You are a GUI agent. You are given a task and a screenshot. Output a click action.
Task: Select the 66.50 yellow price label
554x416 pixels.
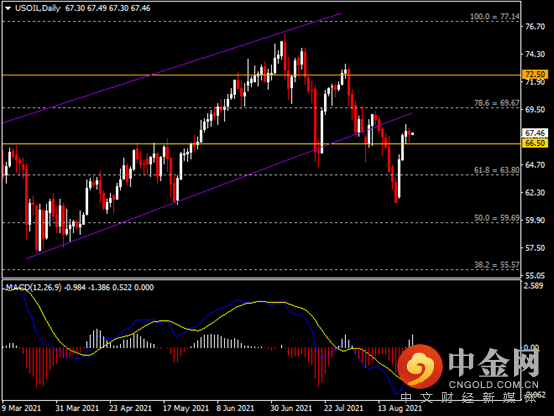point(535,143)
